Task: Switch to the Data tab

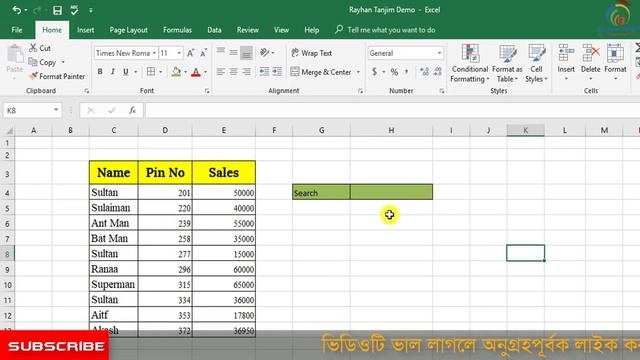Action: click(214, 30)
